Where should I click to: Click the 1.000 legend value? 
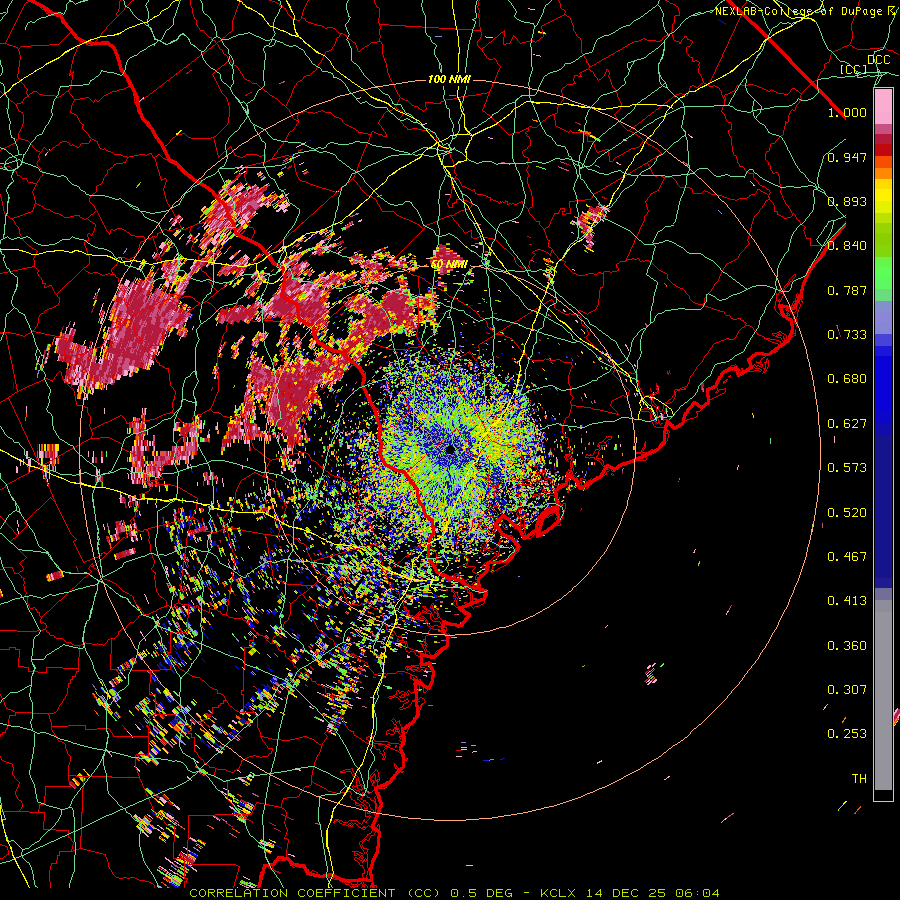(847, 112)
